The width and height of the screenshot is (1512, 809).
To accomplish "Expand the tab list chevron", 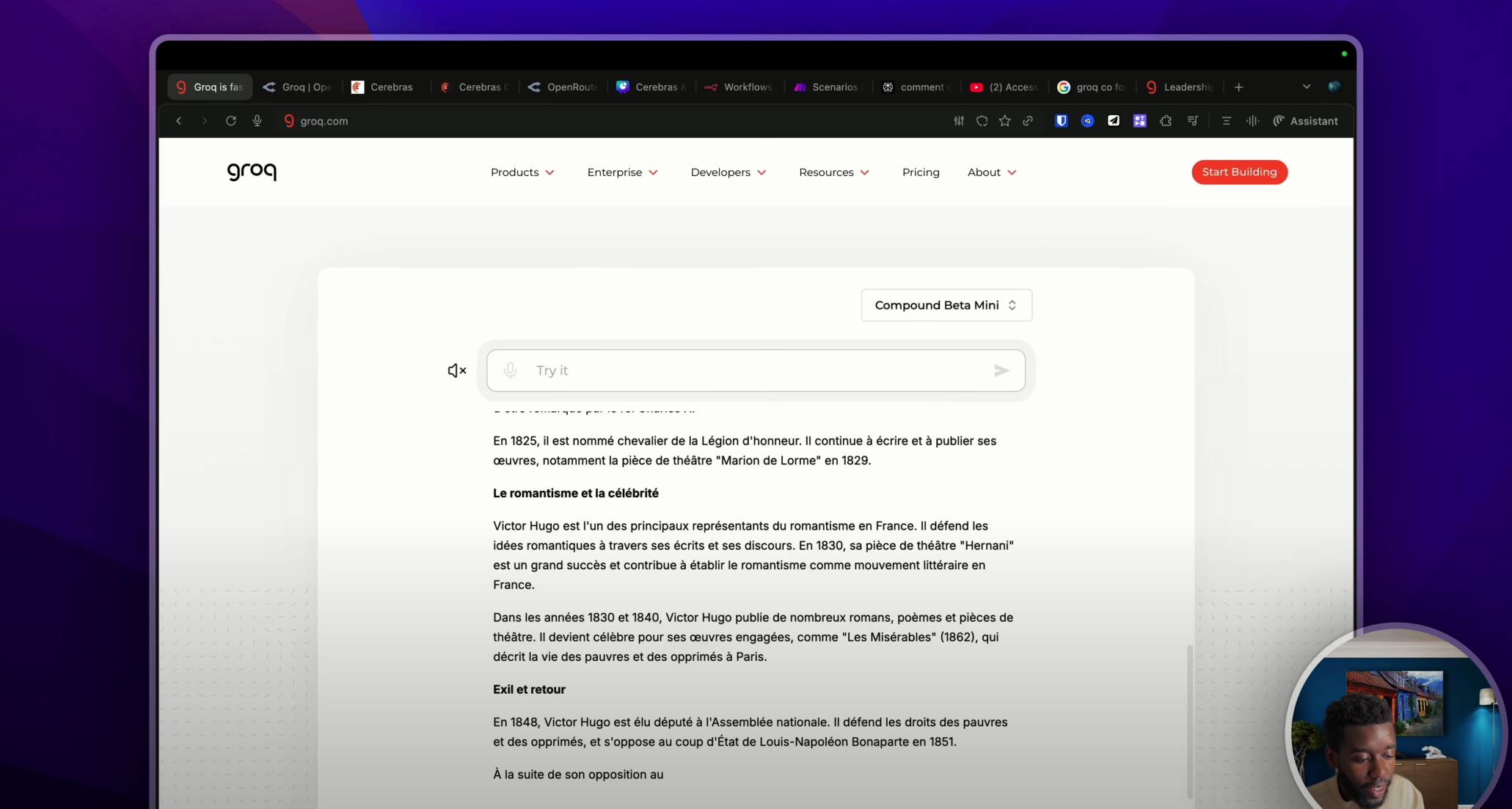I will click(x=1307, y=87).
